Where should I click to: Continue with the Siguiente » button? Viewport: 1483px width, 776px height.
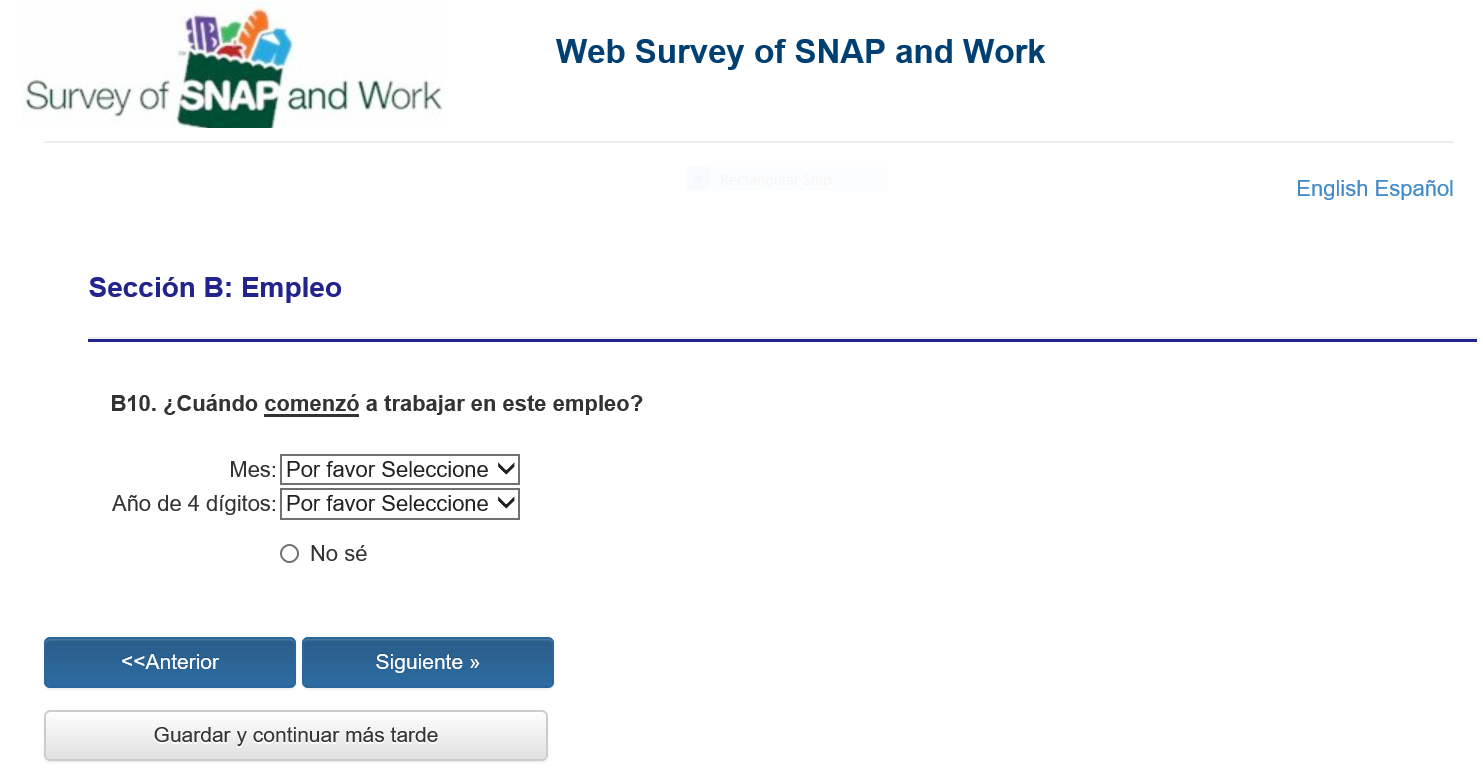428,662
